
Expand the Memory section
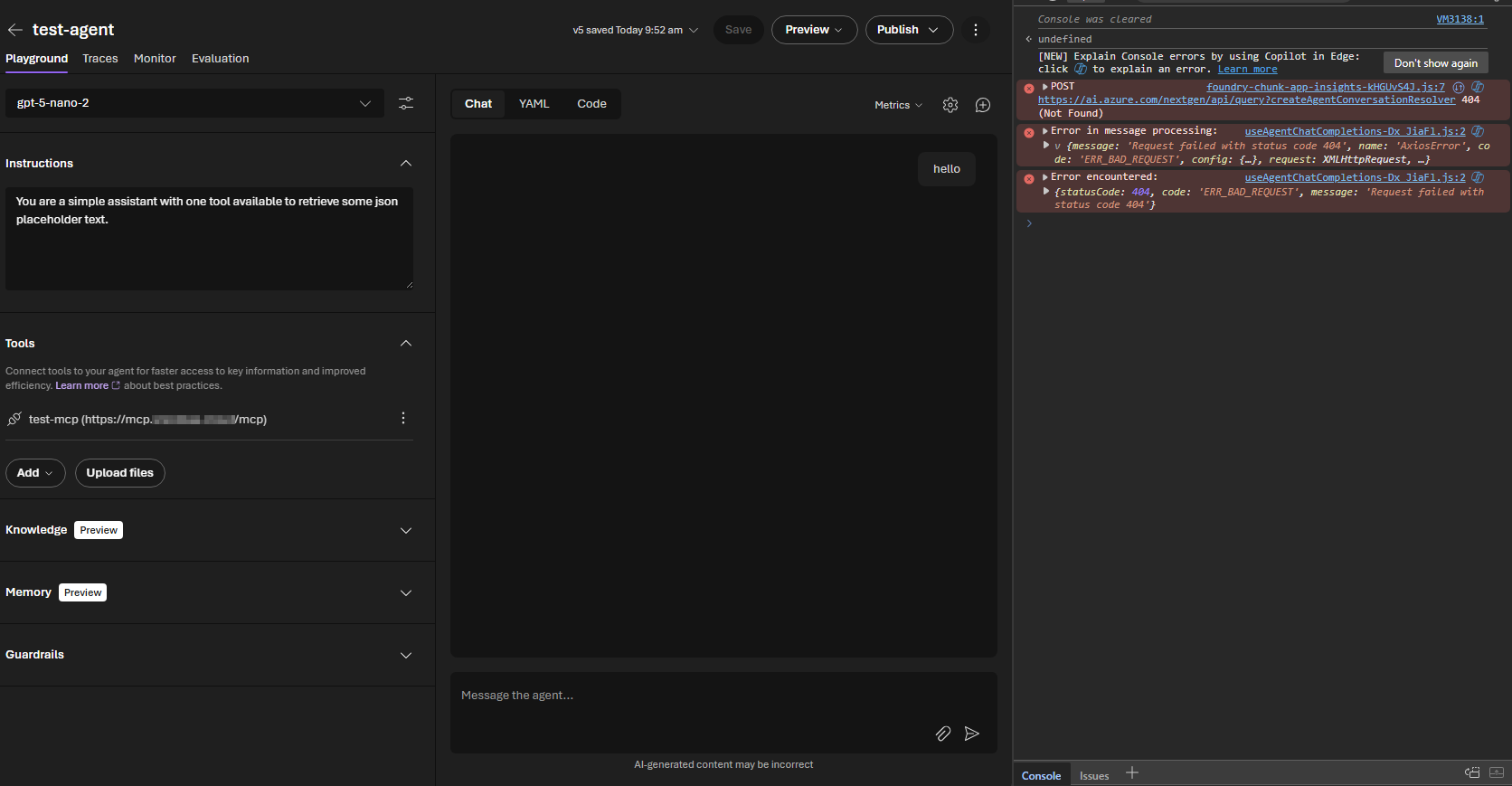406,593
